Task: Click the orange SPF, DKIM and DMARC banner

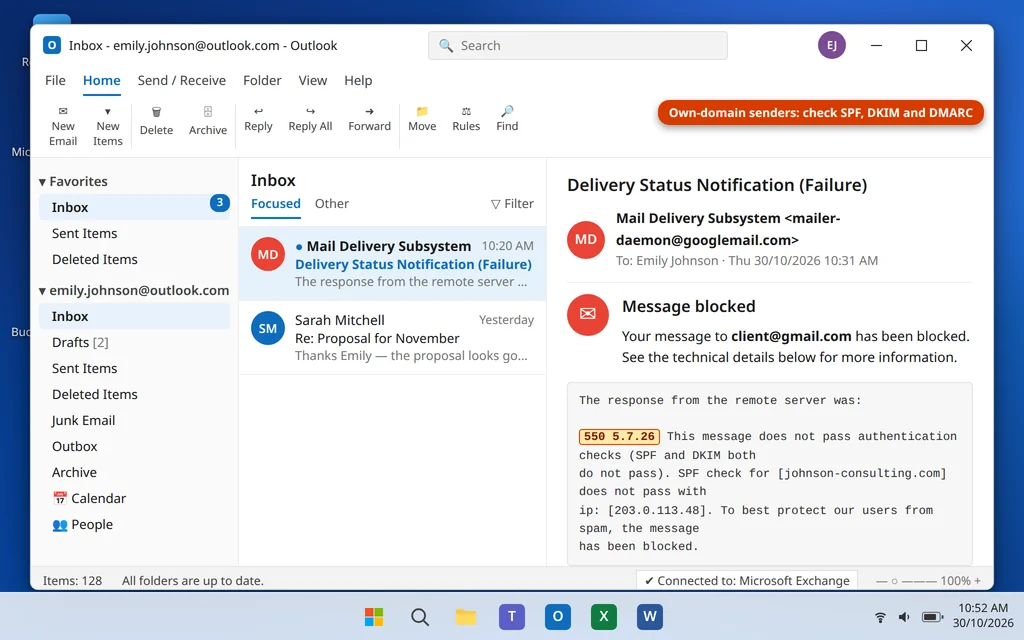Action: click(820, 112)
